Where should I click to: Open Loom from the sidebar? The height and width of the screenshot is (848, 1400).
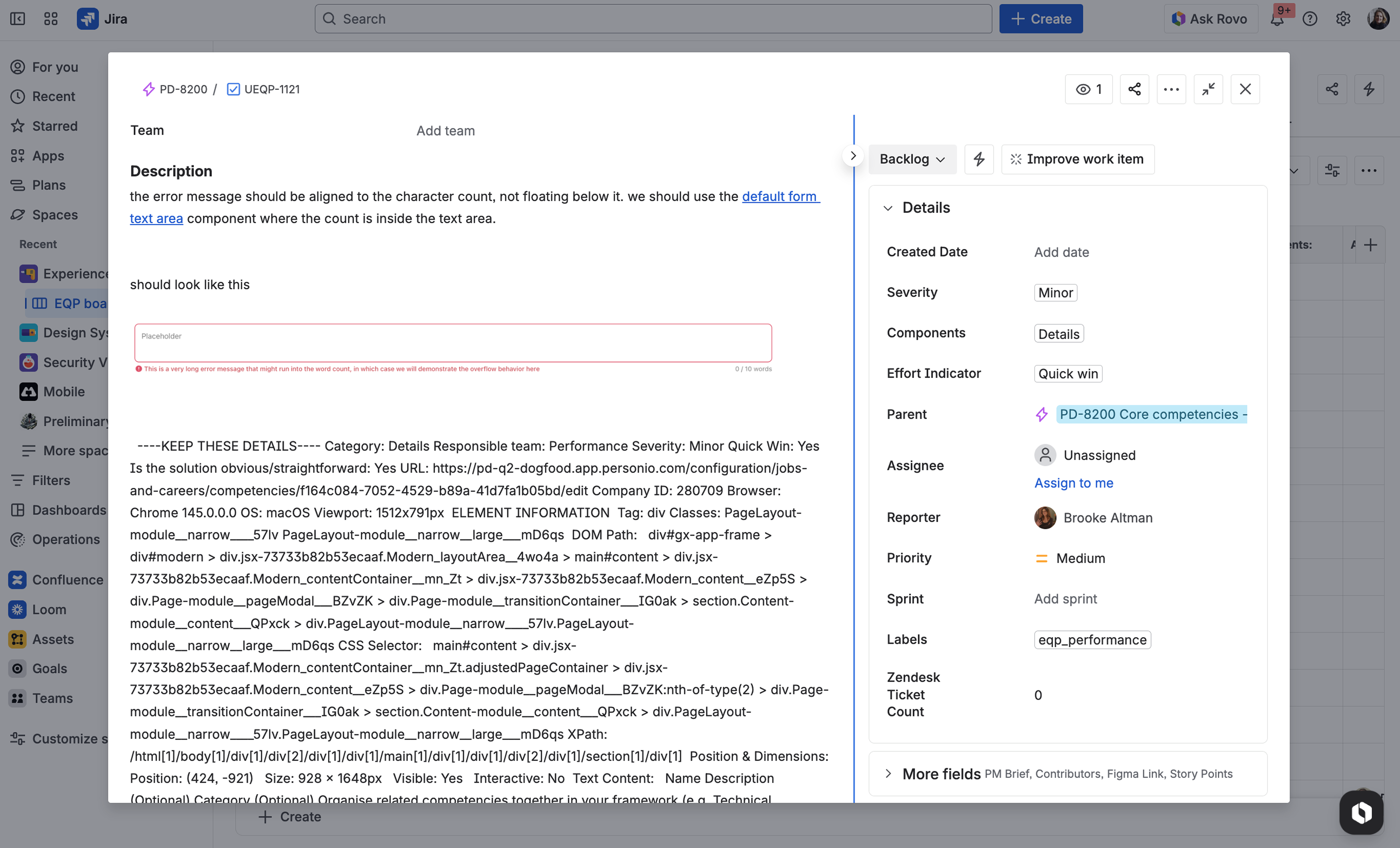tap(50, 609)
